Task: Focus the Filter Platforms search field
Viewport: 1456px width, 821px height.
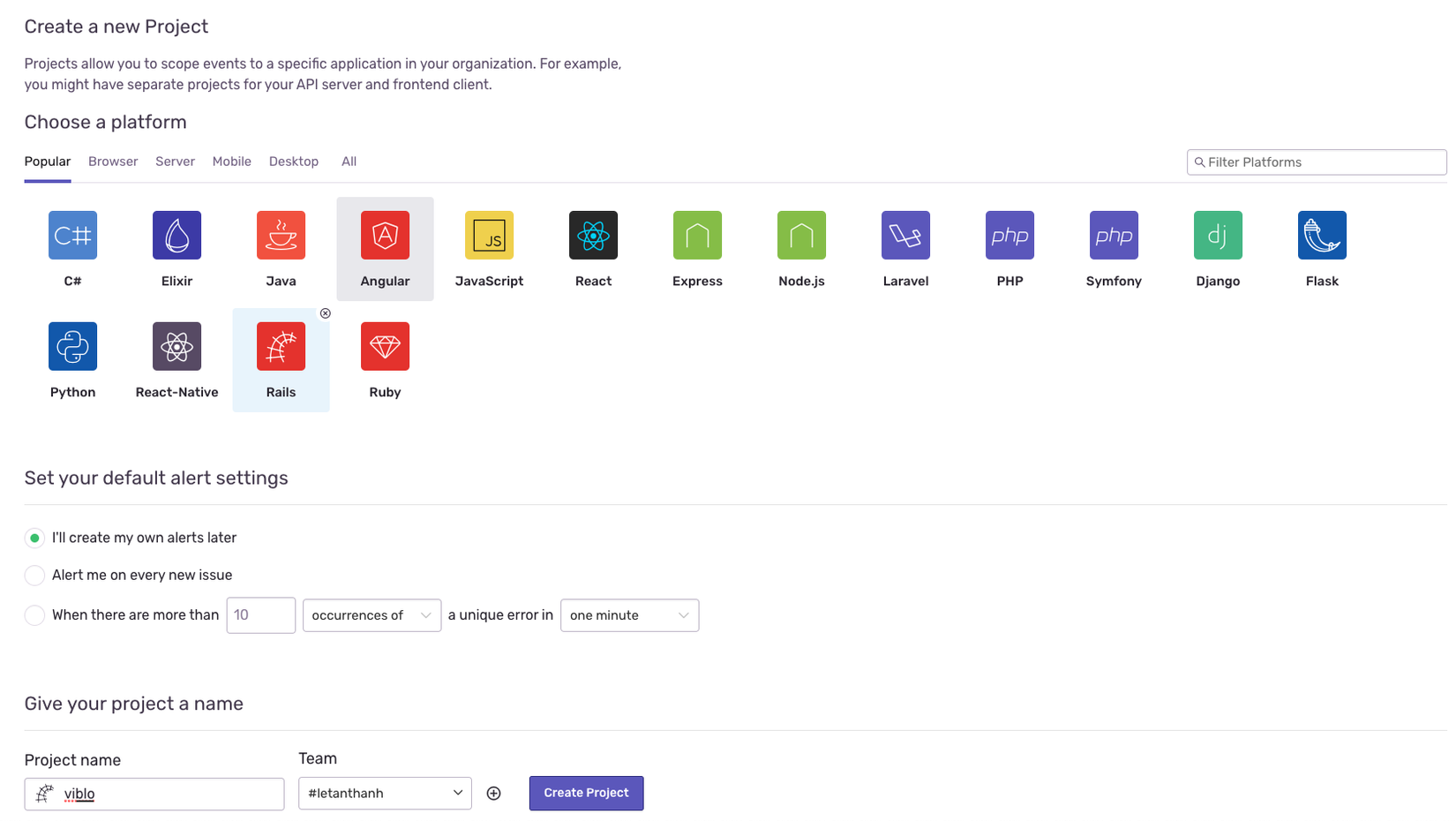Action: tap(1317, 162)
